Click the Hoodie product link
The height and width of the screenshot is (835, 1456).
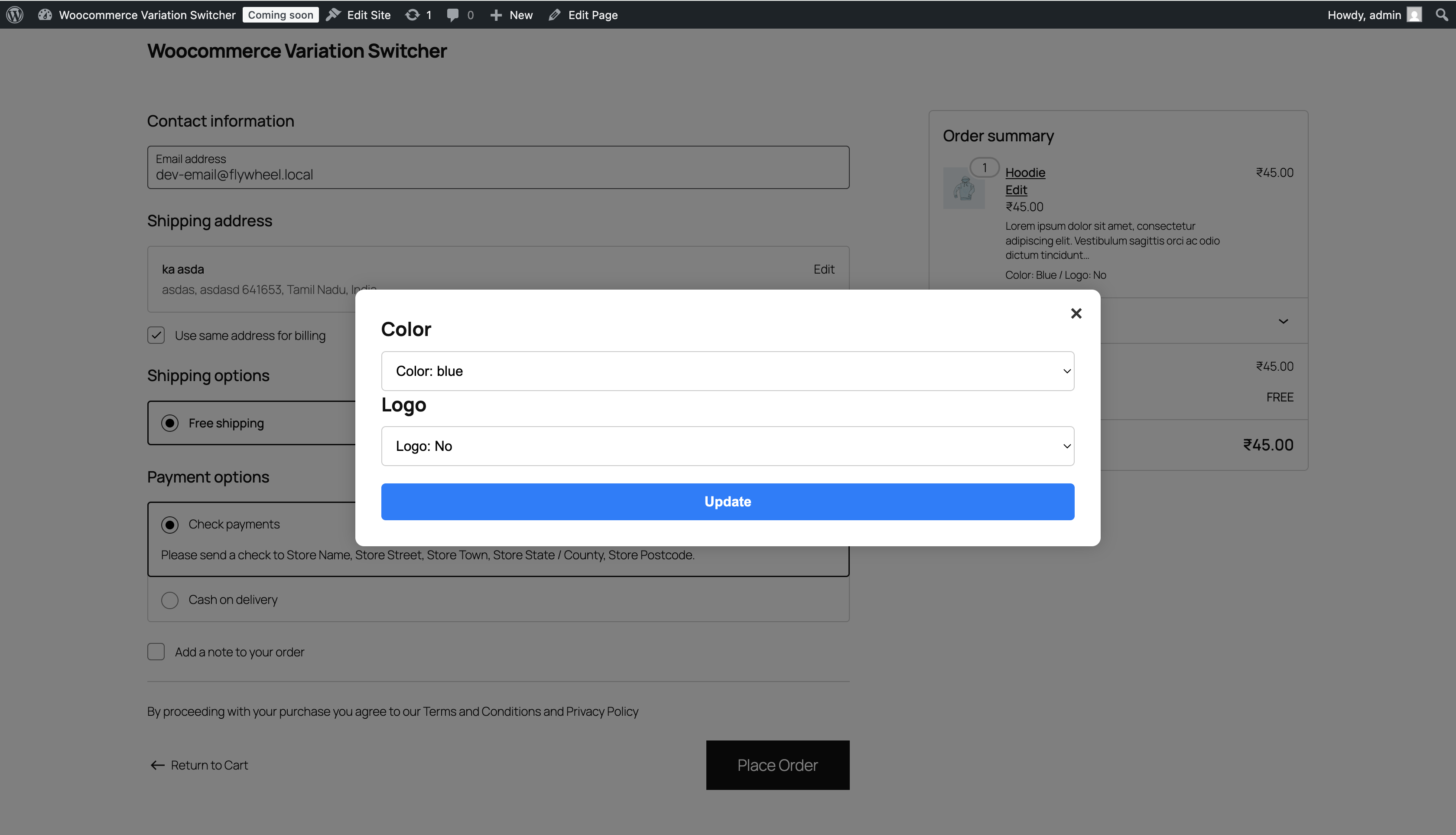coord(1025,173)
